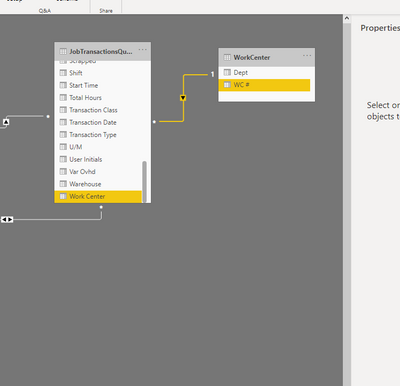Click the '1' cardinality marker near WorkCenter
The height and width of the screenshot is (386, 400).
[212, 74]
